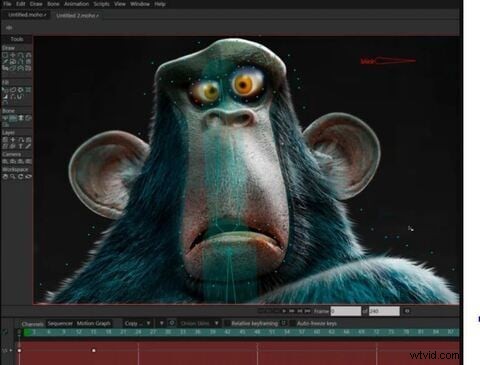
Task: Select the Transform Points draw tool
Action: tap(13, 55)
